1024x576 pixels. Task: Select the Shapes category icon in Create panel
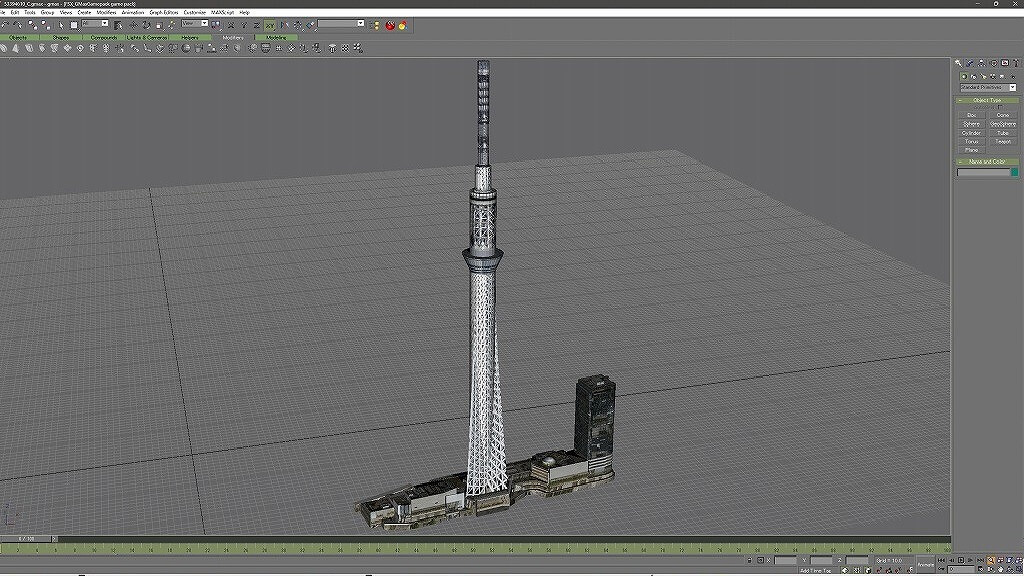point(974,76)
